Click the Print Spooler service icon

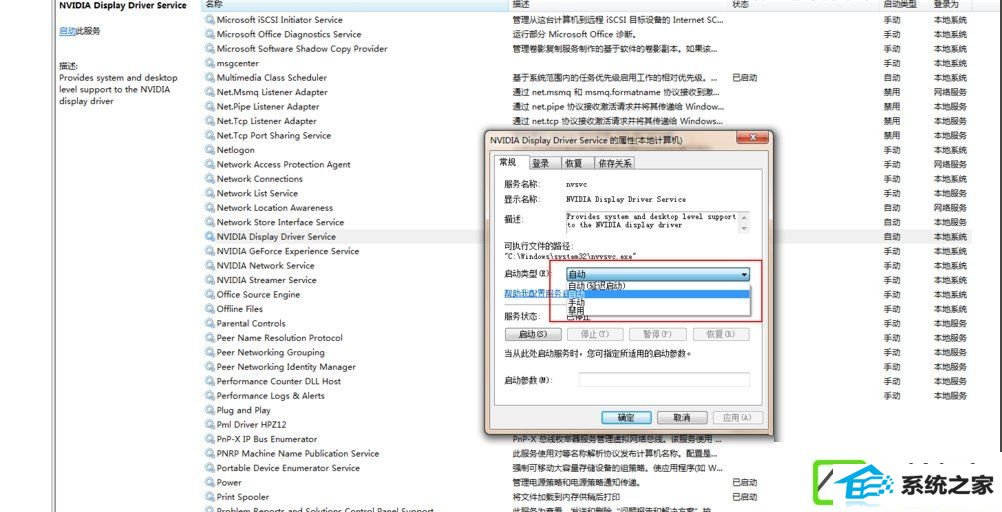click(x=210, y=497)
